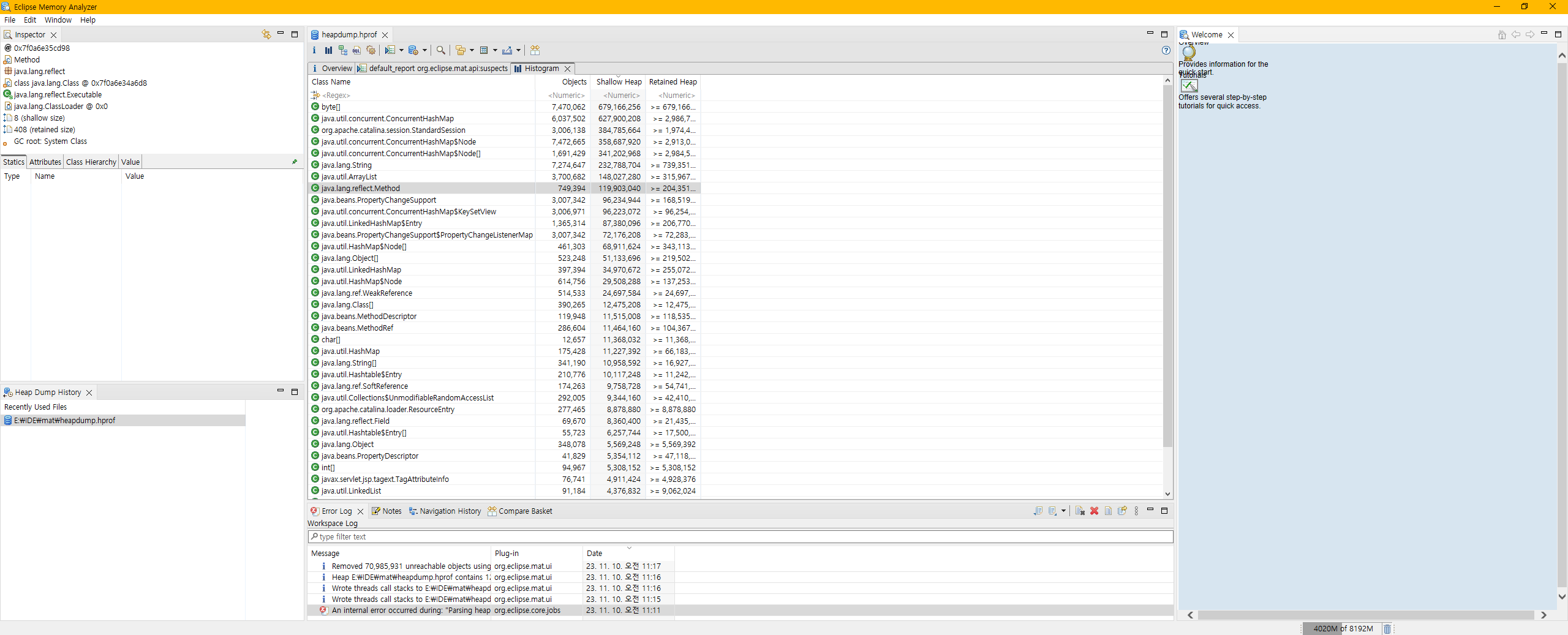The width and height of the screenshot is (1568, 635).
Task: Expand calculate retained size dropdown
Action: (495, 50)
